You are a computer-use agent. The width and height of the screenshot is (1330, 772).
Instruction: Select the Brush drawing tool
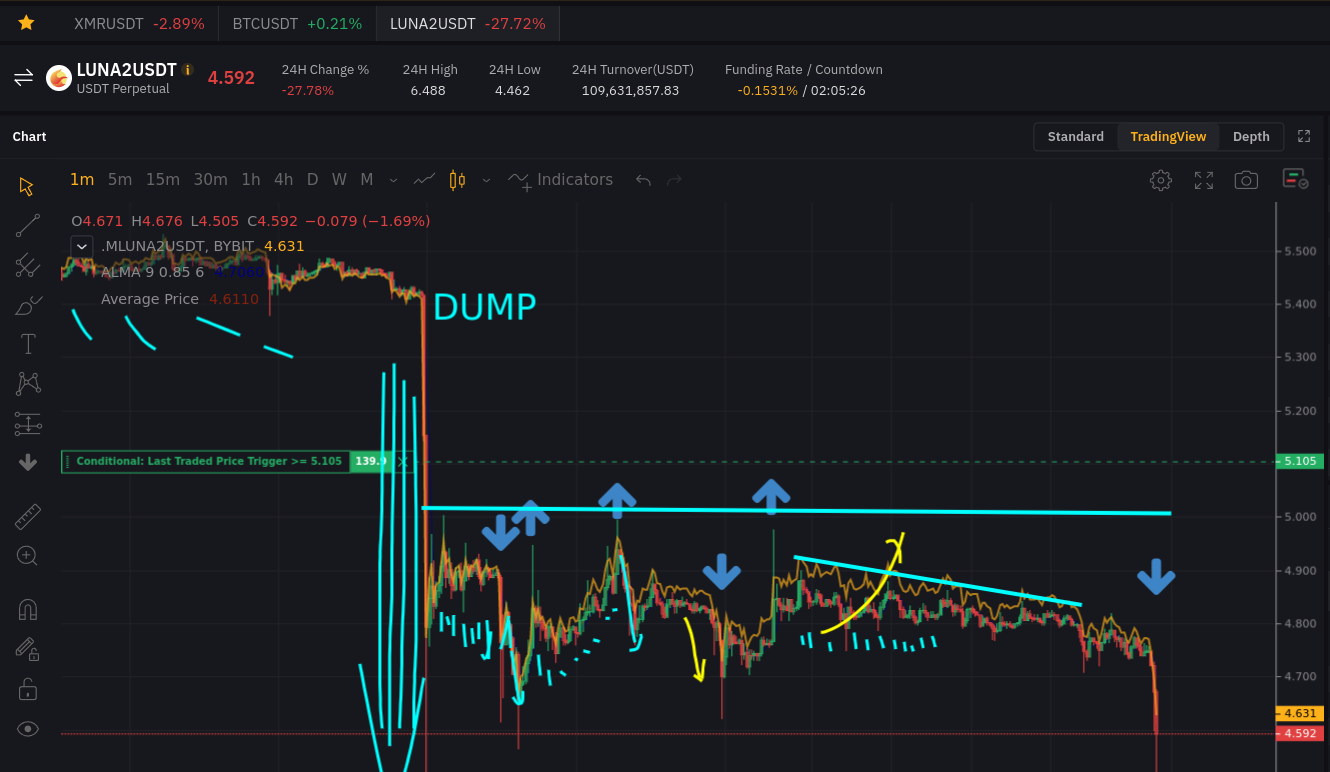(28, 306)
